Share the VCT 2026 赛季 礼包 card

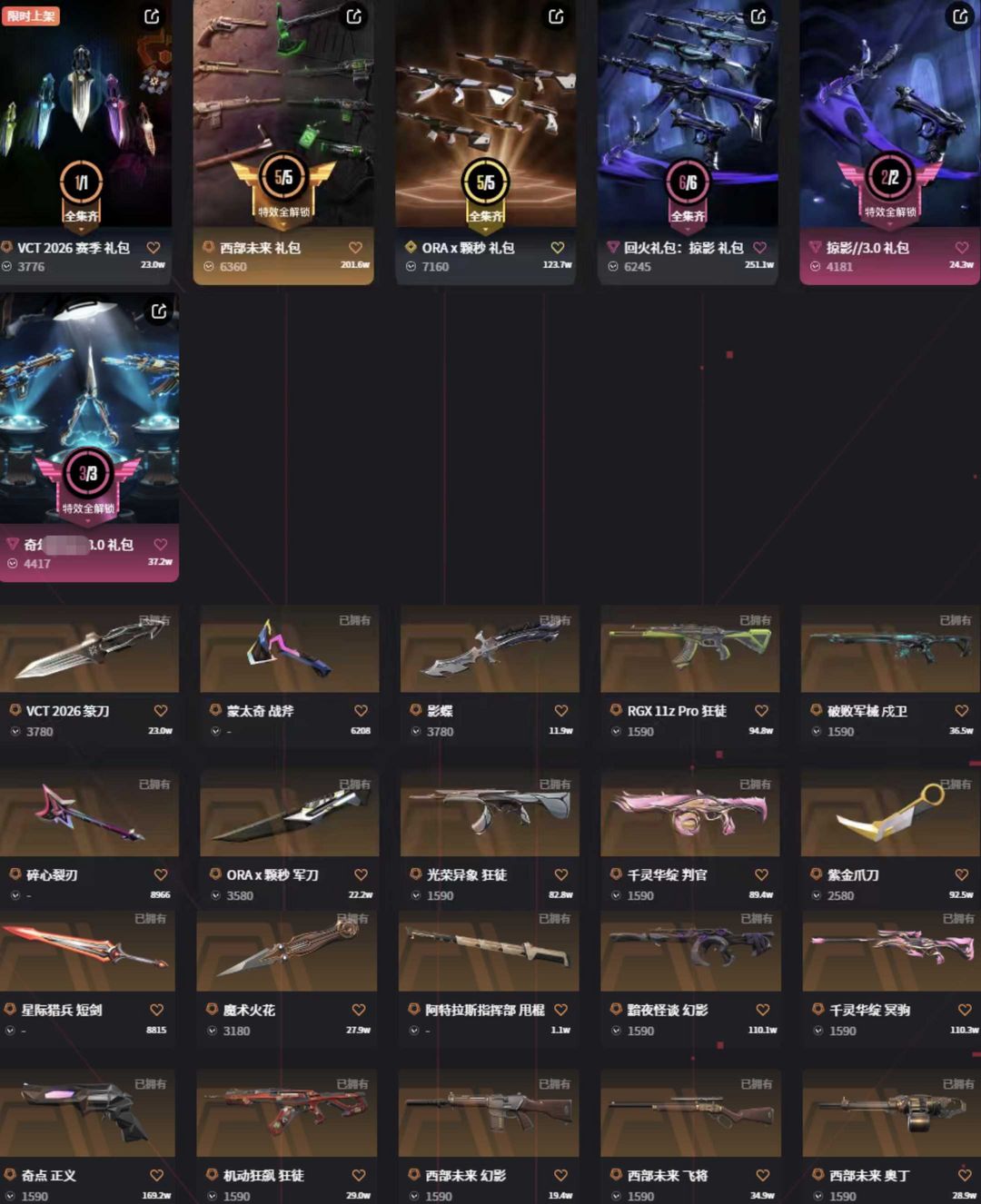click(152, 16)
